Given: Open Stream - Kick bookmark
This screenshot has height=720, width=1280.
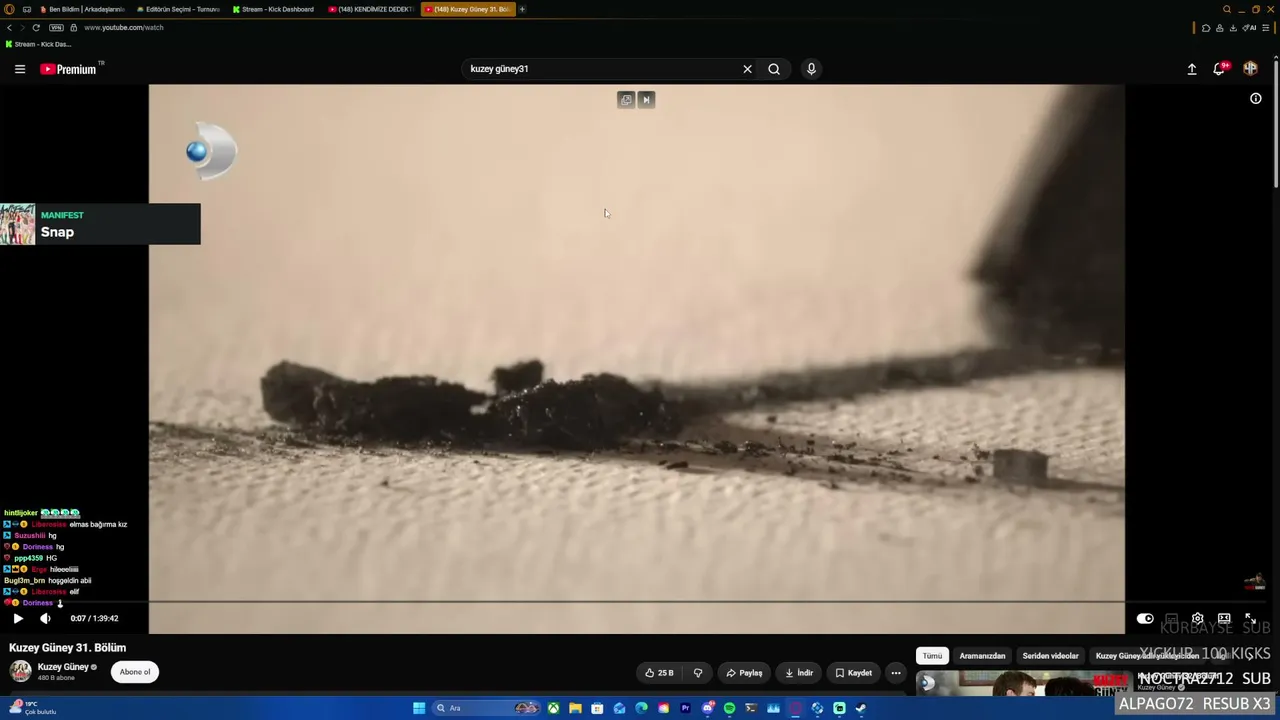Looking at the screenshot, I should (x=38, y=45).
